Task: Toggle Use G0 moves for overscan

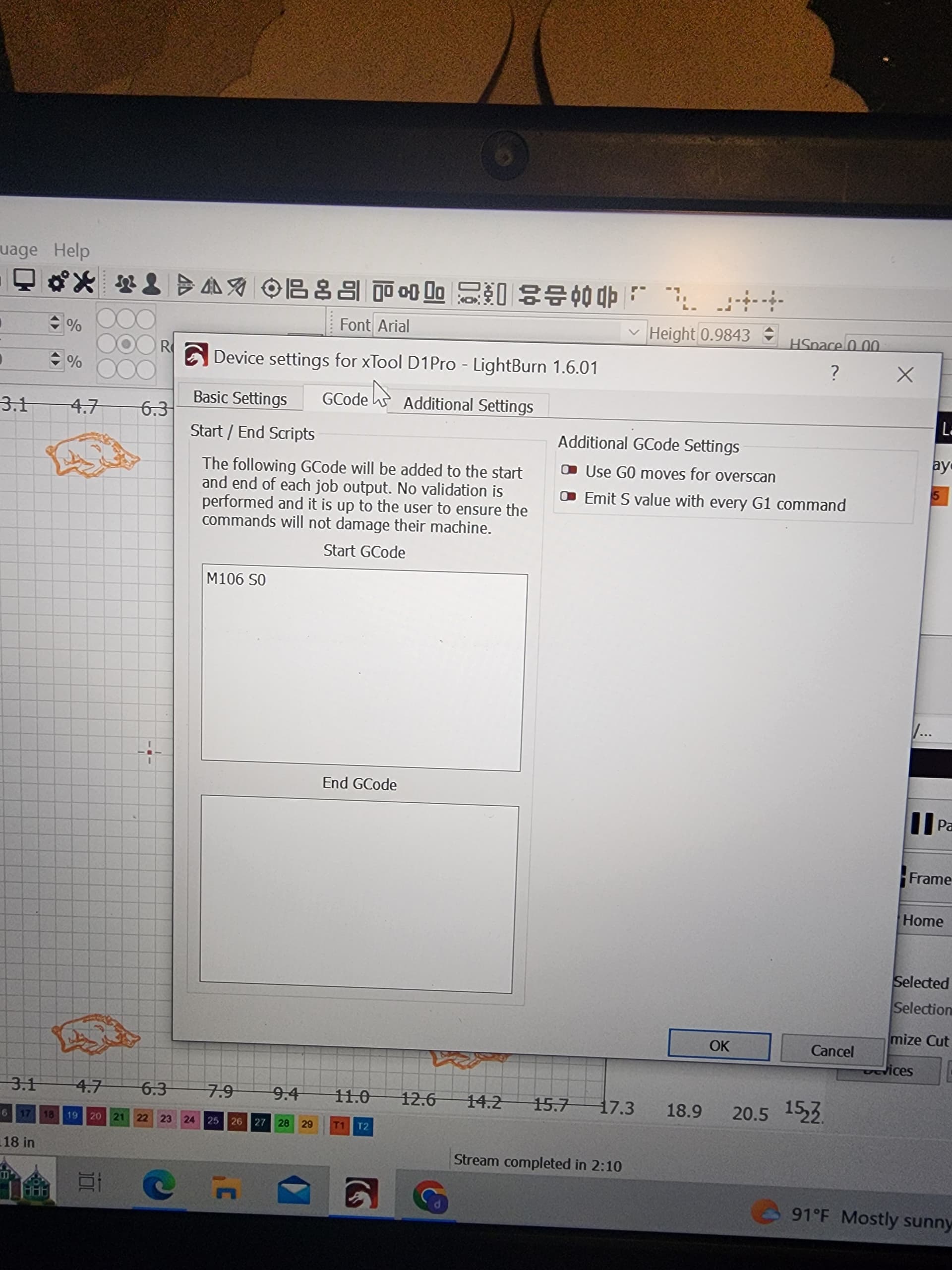Action: click(x=569, y=470)
